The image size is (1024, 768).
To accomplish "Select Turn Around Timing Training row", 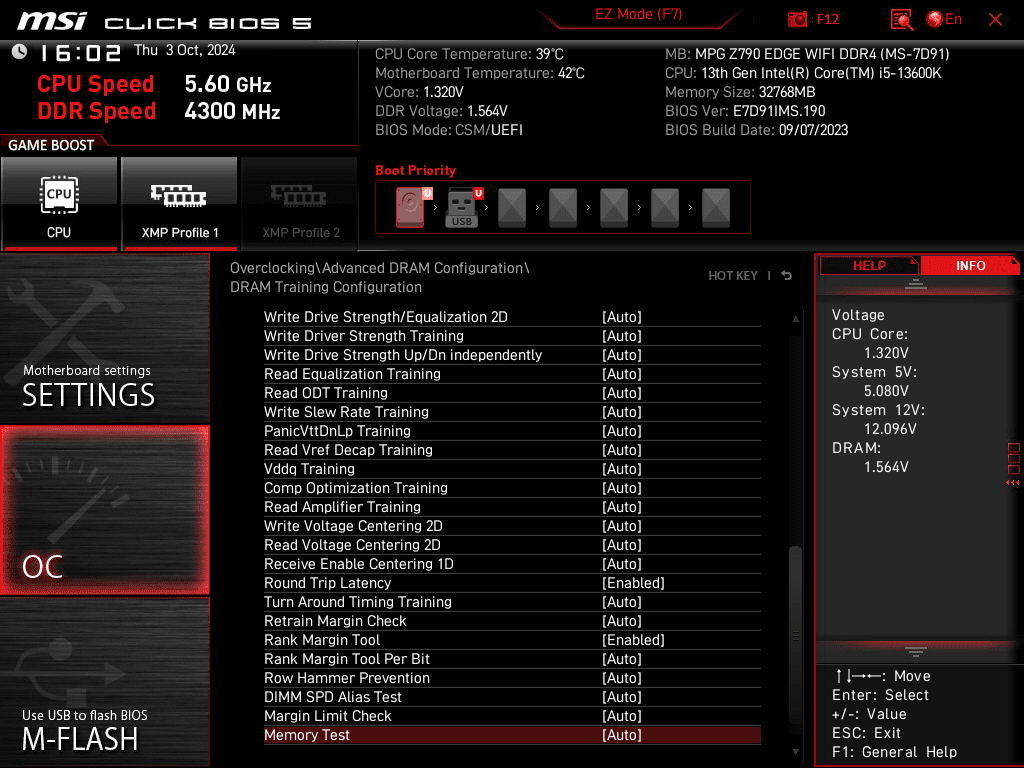I will 512,601.
